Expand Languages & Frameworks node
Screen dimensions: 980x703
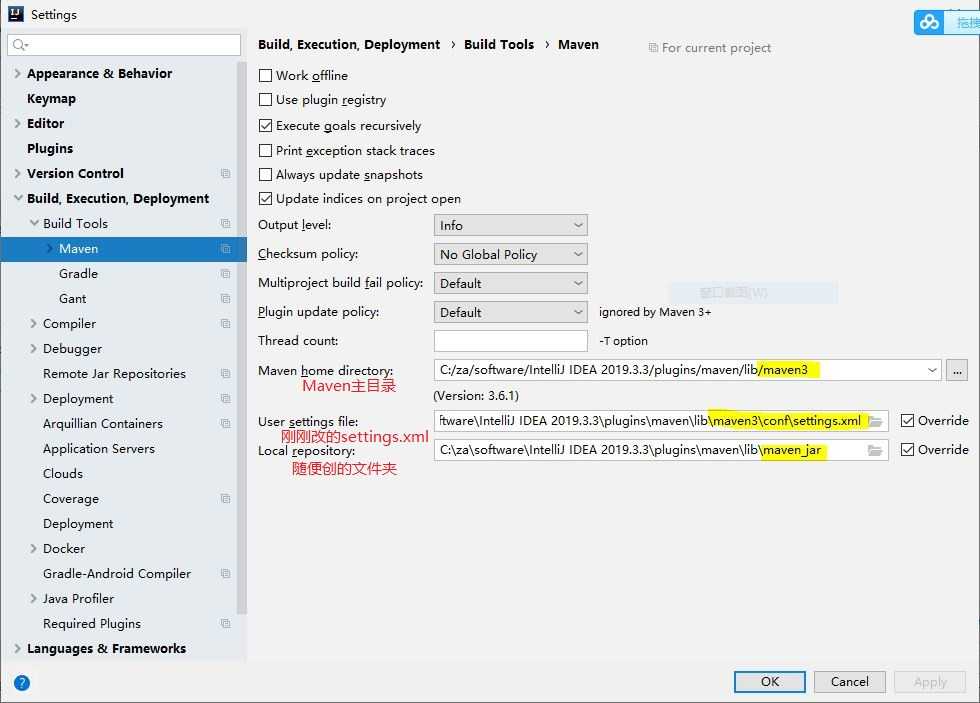click(18, 649)
